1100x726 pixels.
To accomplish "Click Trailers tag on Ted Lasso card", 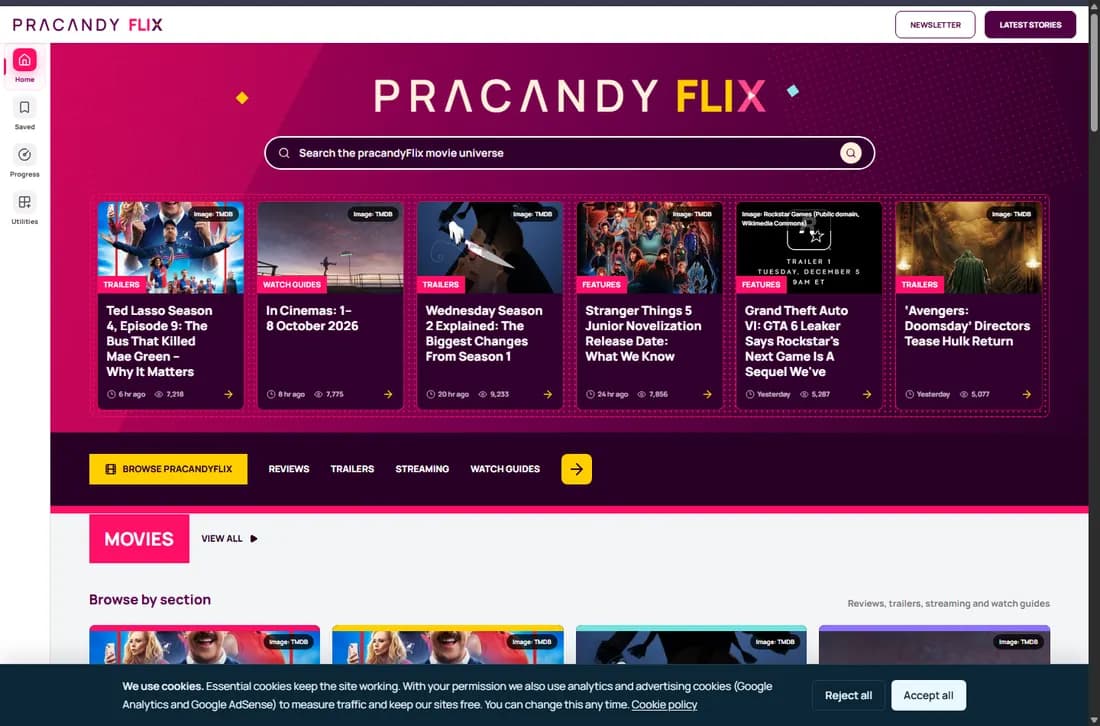I will click(121, 285).
